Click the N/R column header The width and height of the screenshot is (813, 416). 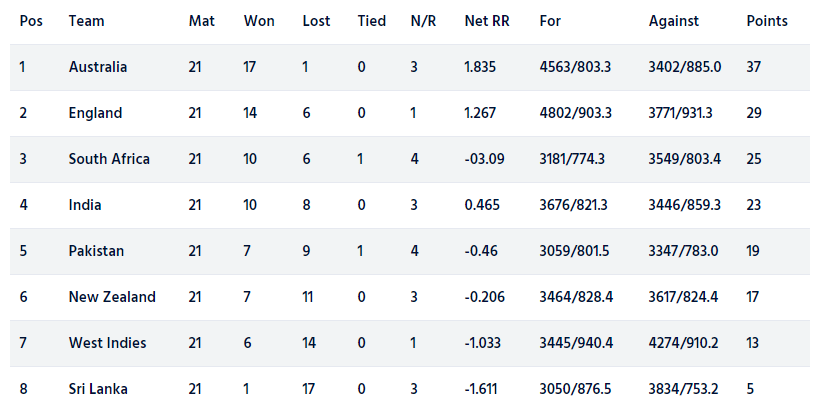[x=423, y=21]
